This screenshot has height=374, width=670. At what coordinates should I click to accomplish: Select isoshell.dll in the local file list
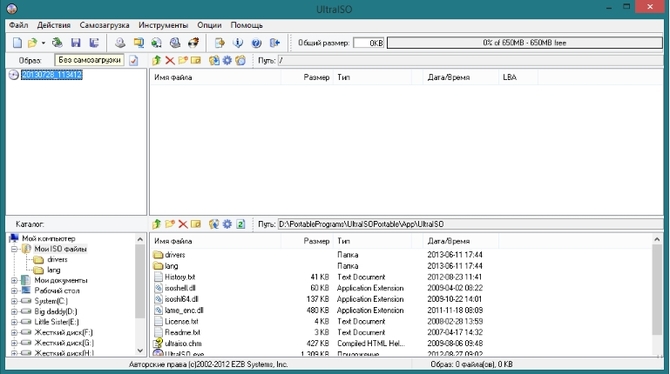click(x=180, y=288)
